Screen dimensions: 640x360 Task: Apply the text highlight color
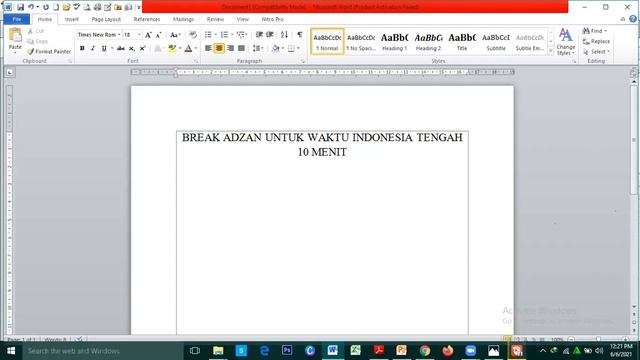point(172,48)
